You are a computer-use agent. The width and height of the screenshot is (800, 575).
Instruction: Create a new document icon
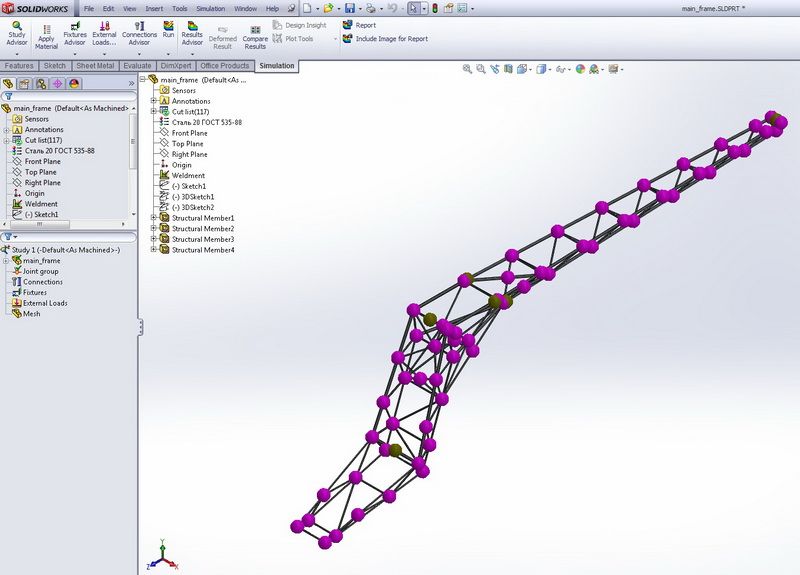[307, 8]
